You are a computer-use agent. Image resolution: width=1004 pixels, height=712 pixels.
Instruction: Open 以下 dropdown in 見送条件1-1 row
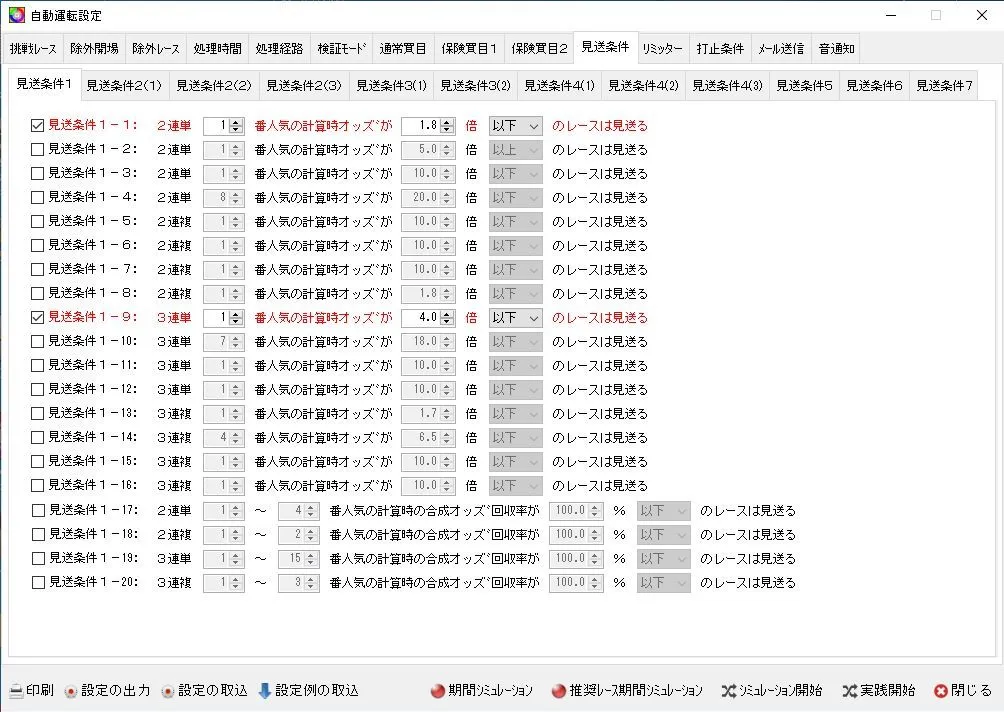(x=515, y=126)
